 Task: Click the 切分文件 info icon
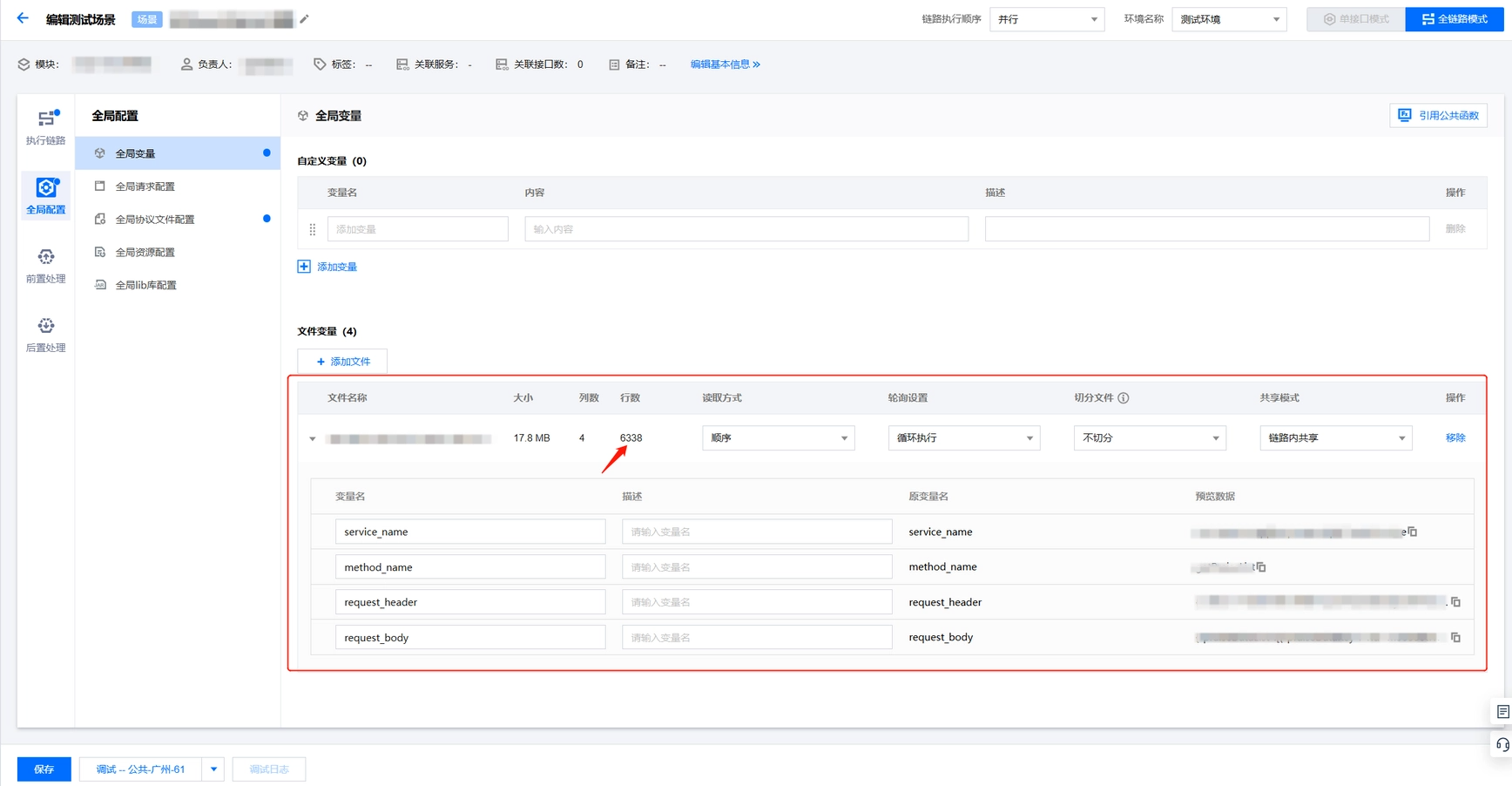coord(1124,398)
